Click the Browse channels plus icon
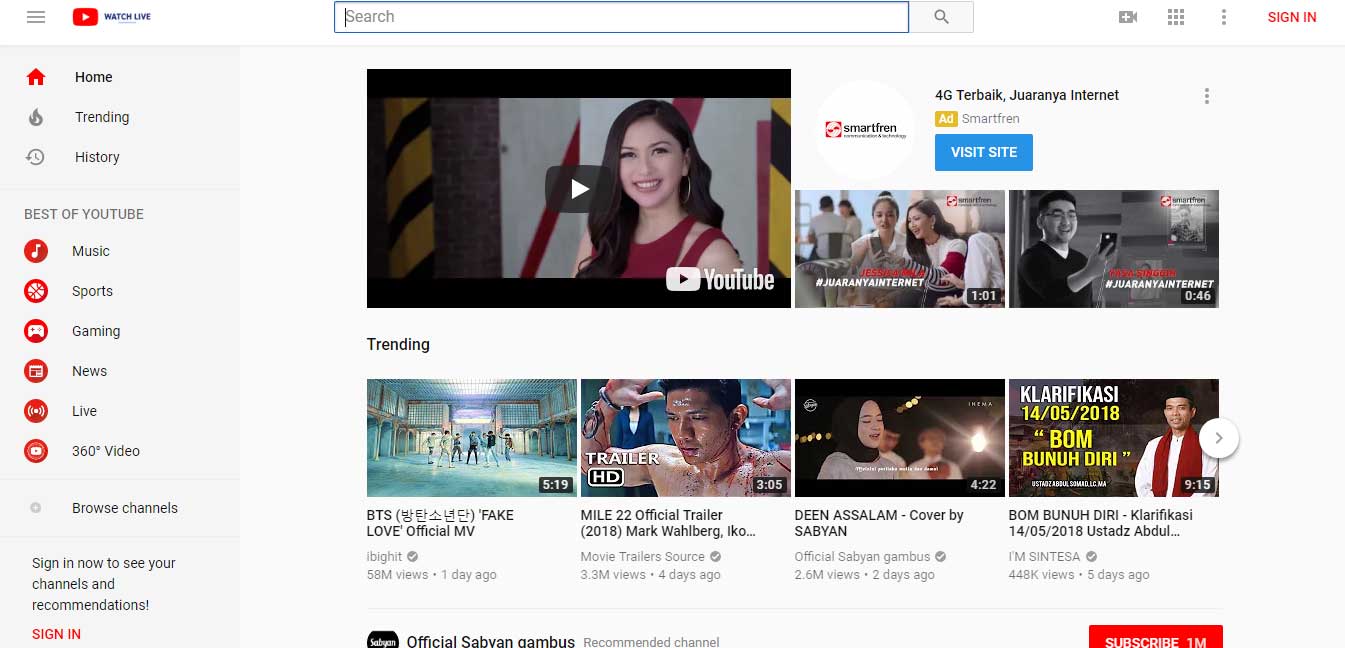The width and height of the screenshot is (1345, 648). pos(36,508)
